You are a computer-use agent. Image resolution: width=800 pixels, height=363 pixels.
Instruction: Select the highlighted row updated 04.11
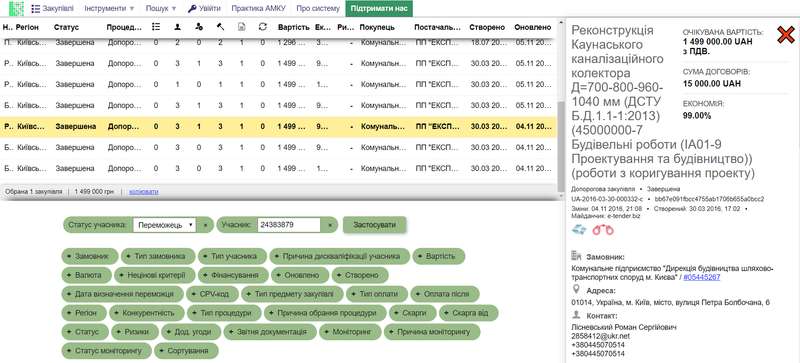[279, 126]
